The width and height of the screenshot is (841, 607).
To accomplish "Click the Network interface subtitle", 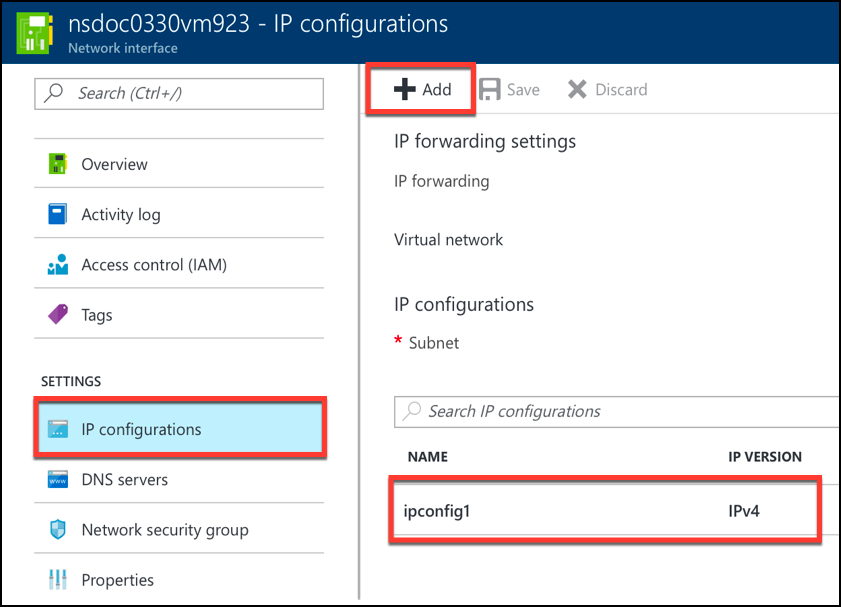I will click(123, 48).
